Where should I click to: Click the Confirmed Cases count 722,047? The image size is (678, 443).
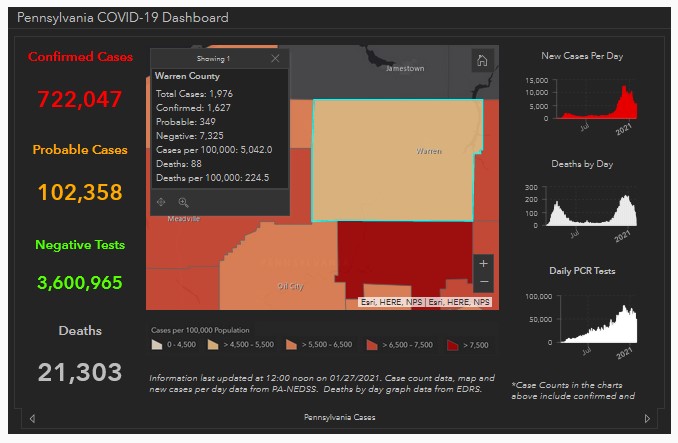(80, 99)
